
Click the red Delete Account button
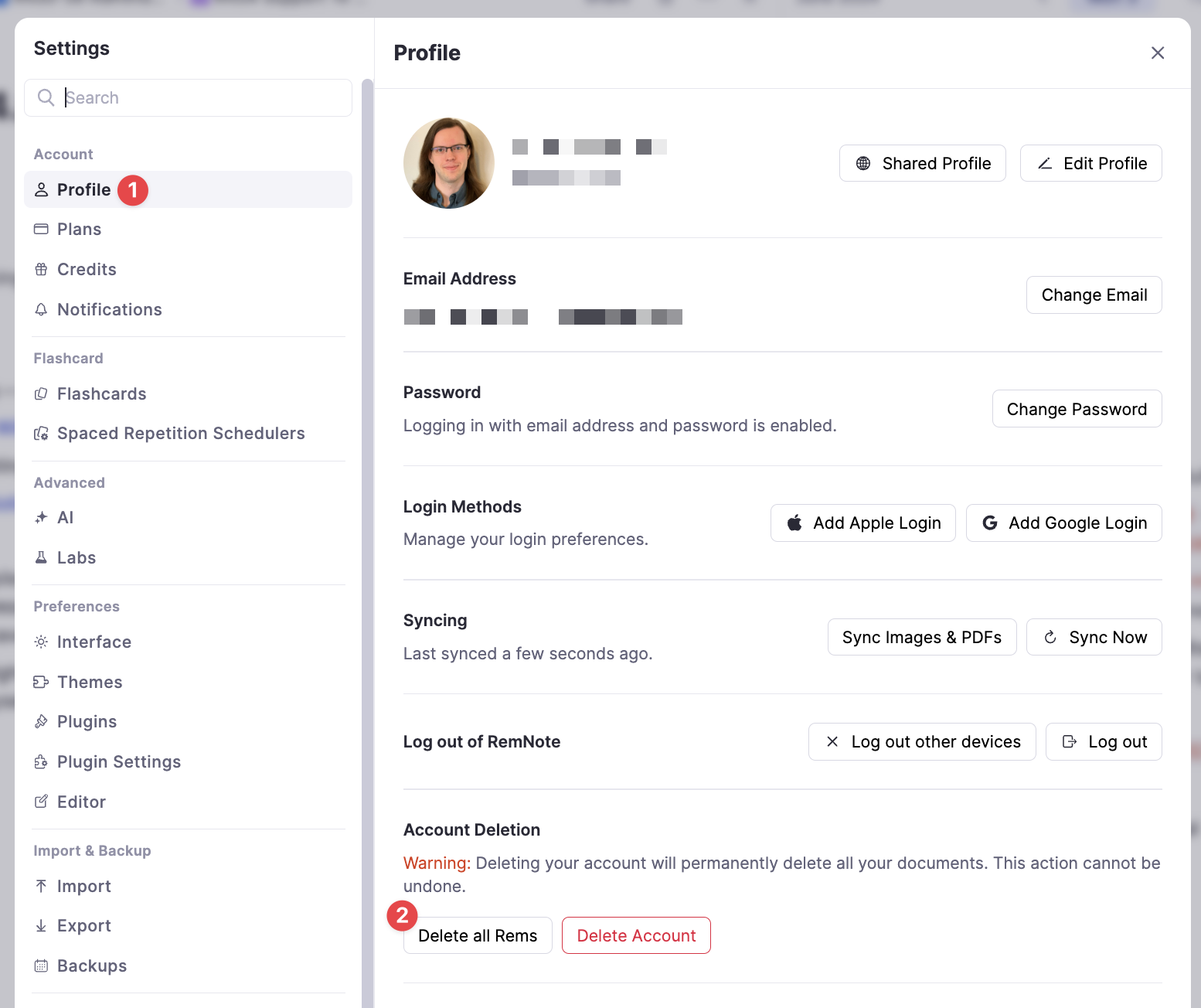[x=635, y=935]
